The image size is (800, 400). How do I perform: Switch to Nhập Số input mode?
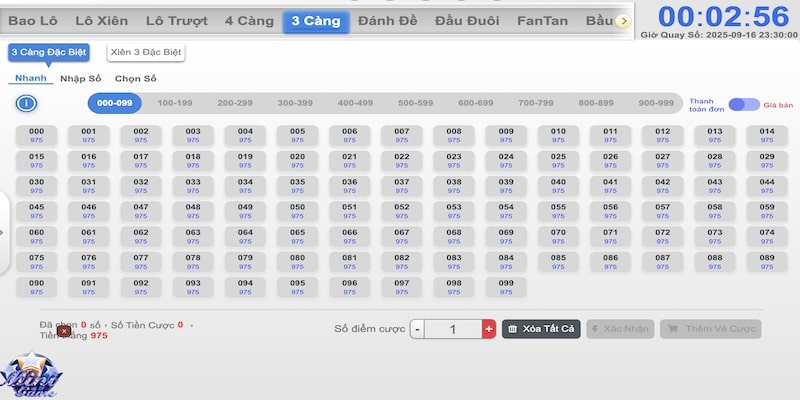pyautogui.click(x=80, y=78)
